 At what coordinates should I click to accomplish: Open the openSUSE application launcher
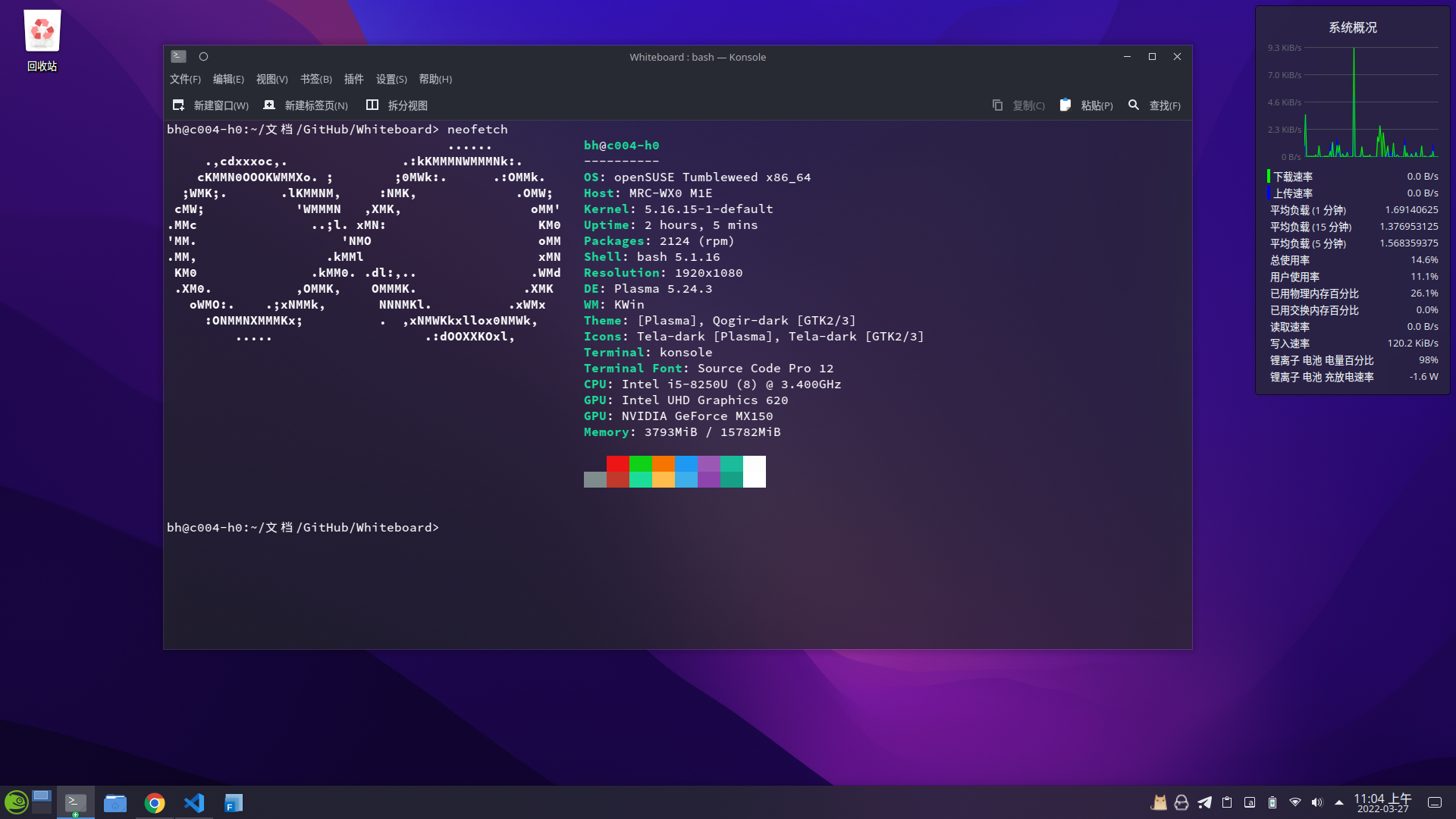pyautogui.click(x=16, y=802)
